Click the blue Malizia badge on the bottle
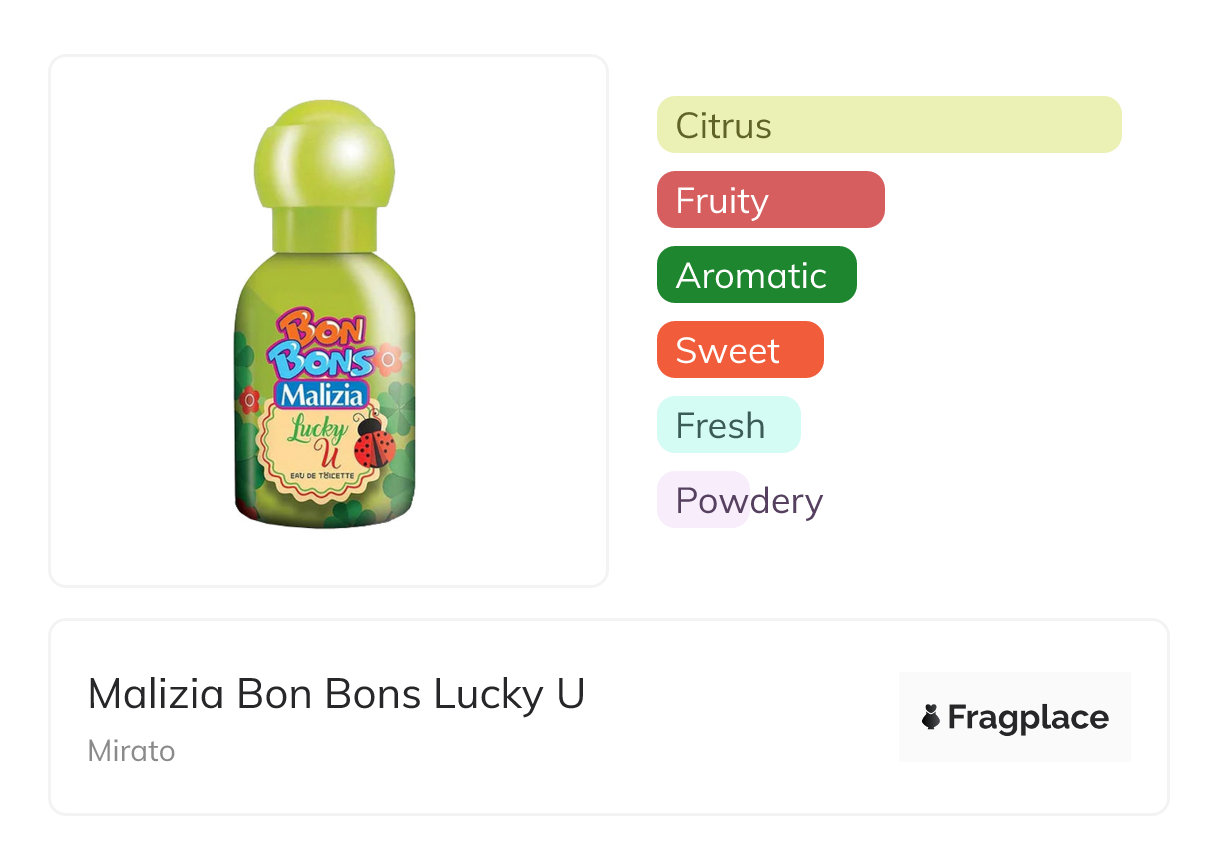Viewport: 1218px width, 864px height. pyautogui.click(x=322, y=394)
